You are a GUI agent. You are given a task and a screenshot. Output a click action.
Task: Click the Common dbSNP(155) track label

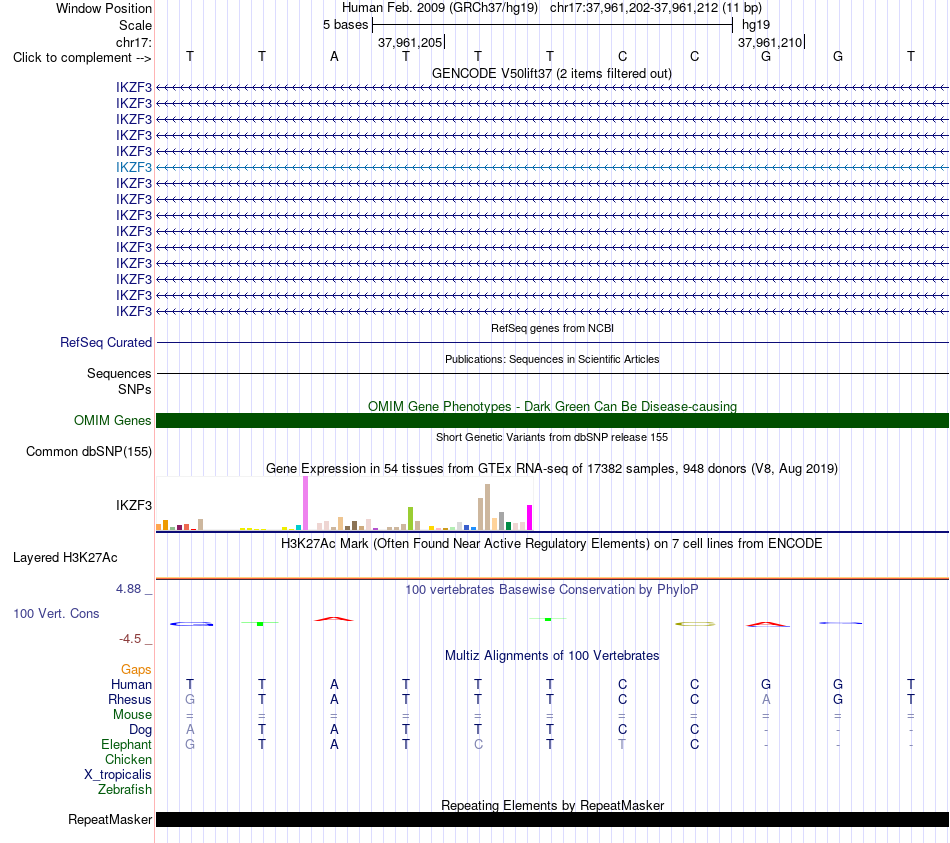[x=89, y=451]
